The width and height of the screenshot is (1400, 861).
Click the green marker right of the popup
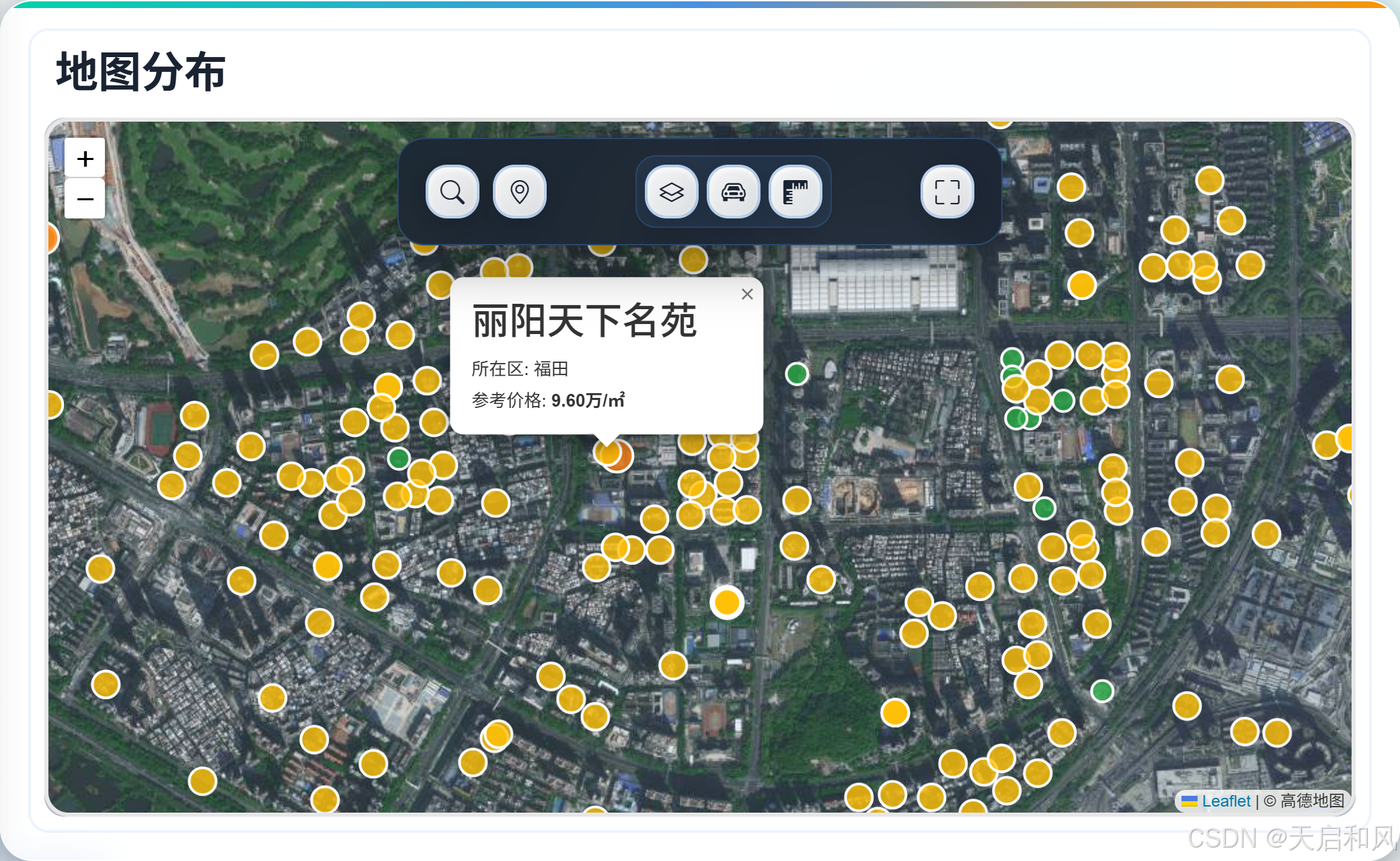pyautogui.click(x=797, y=373)
